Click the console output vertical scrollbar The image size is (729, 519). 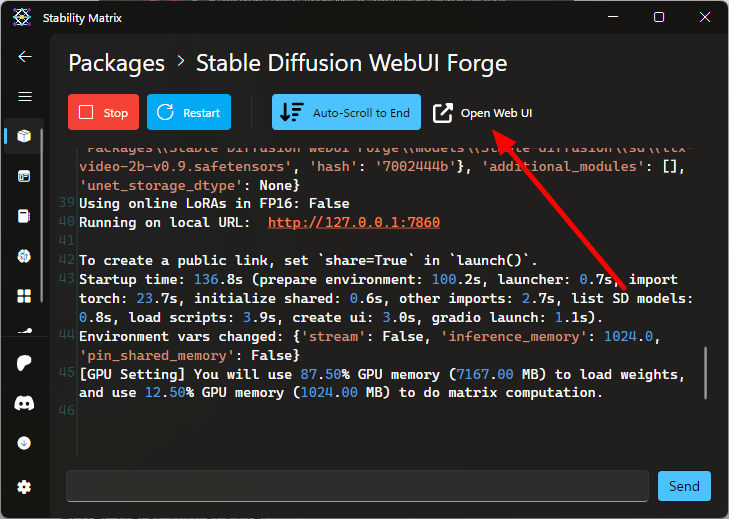[705, 373]
